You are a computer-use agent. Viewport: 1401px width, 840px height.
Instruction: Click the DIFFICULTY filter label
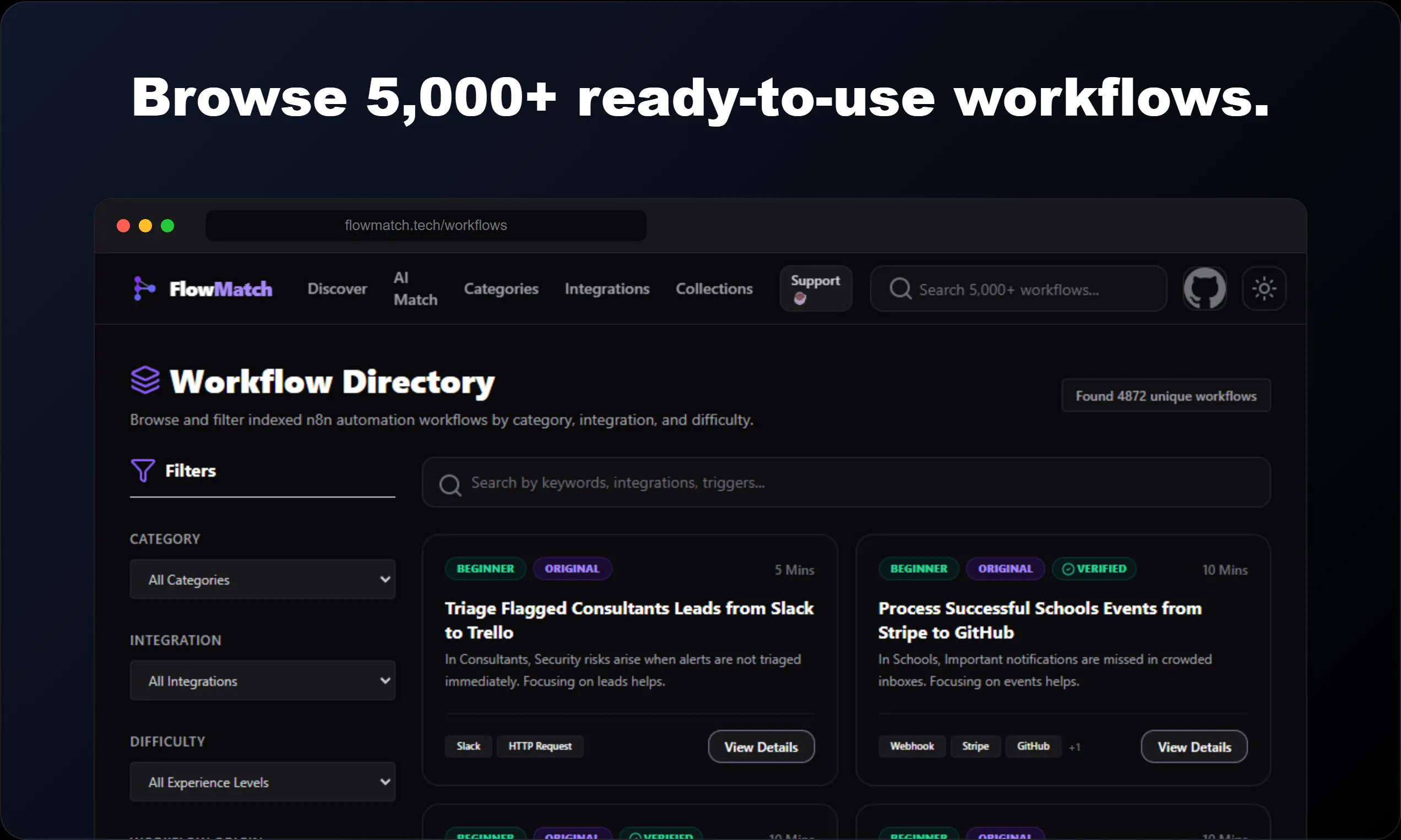point(167,741)
